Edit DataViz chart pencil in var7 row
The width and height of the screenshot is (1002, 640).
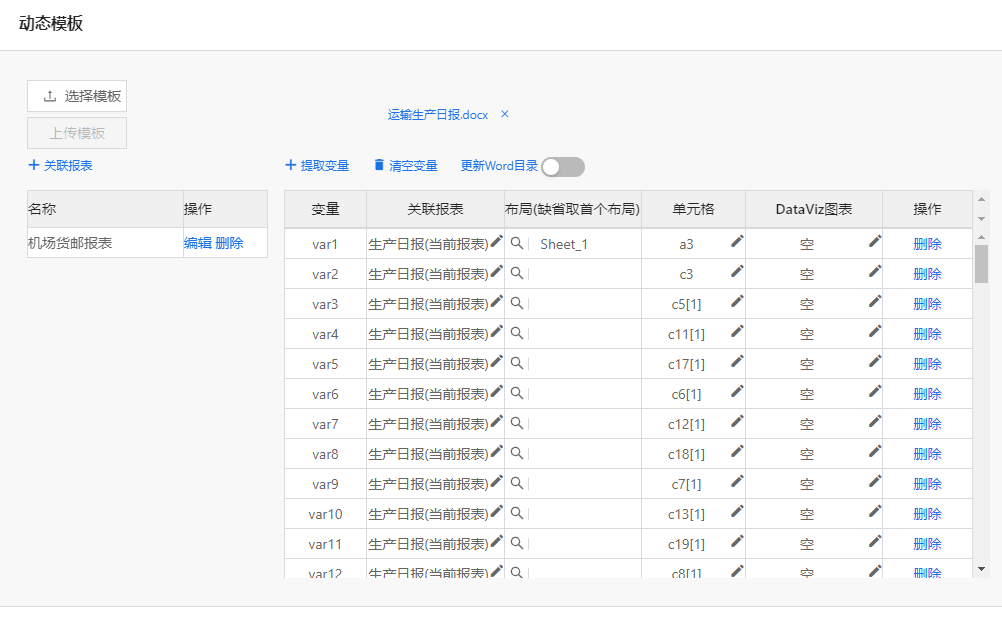click(875, 421)
